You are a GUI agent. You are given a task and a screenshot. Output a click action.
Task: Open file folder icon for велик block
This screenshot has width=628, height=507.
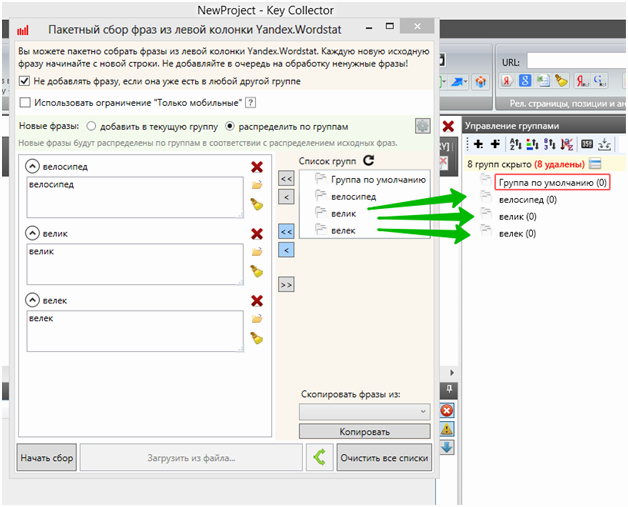click(257, 251)
